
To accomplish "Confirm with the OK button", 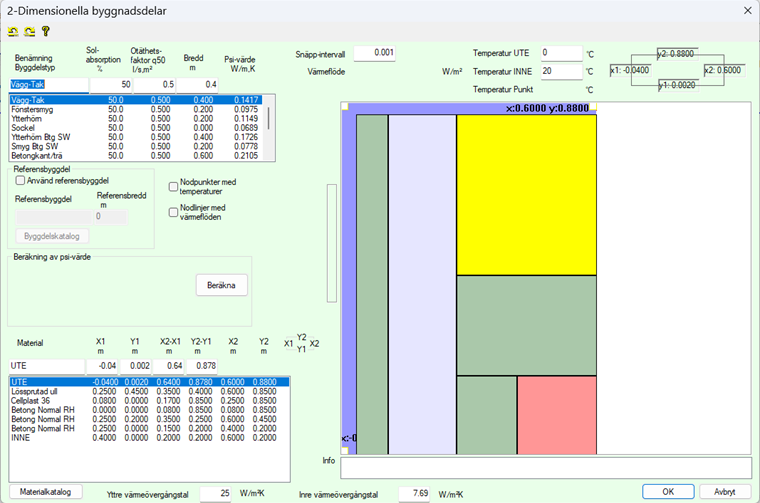I will 669,491.
